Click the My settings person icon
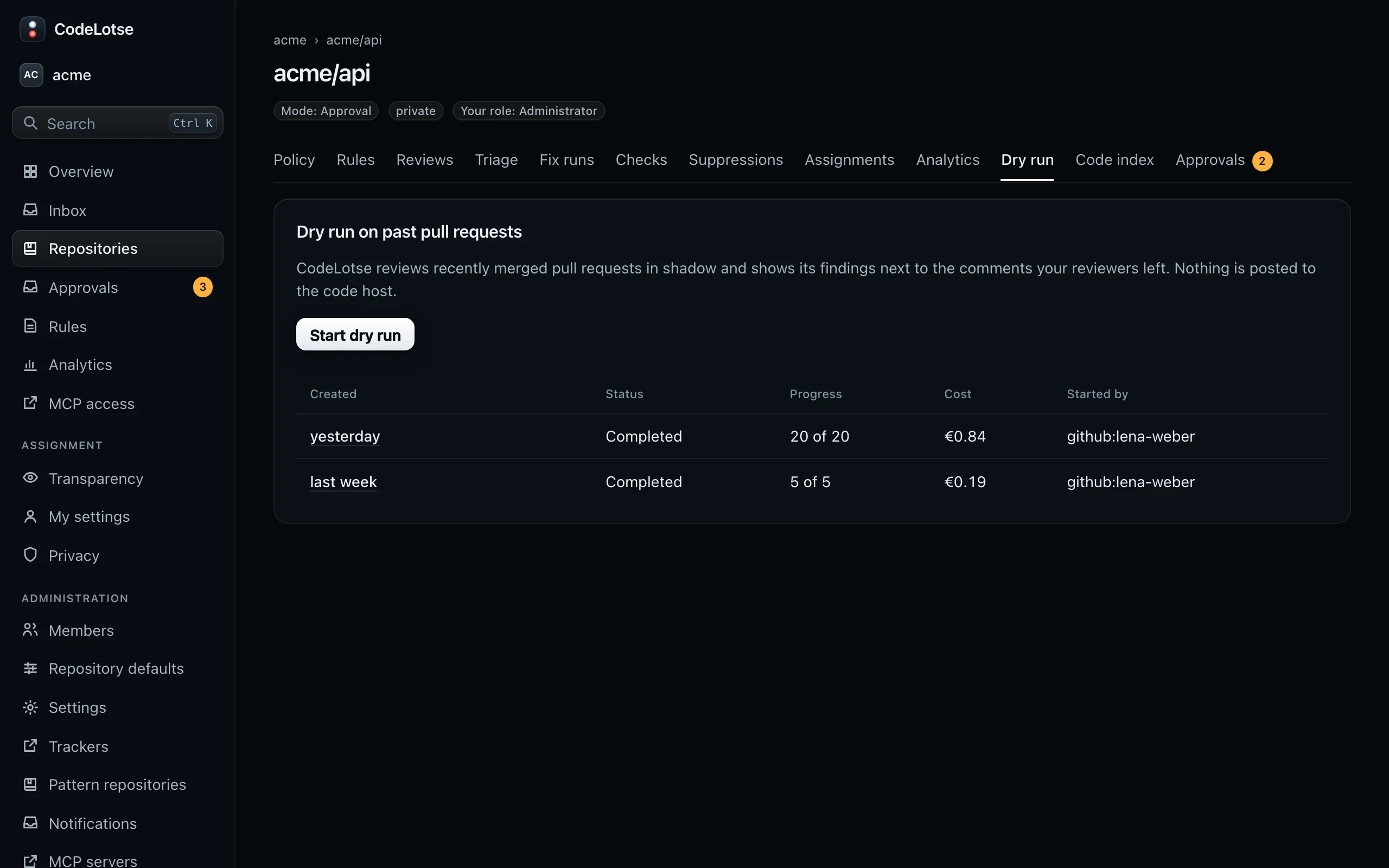Viewport: 1389px width, 868px height. tap(30, 516)
